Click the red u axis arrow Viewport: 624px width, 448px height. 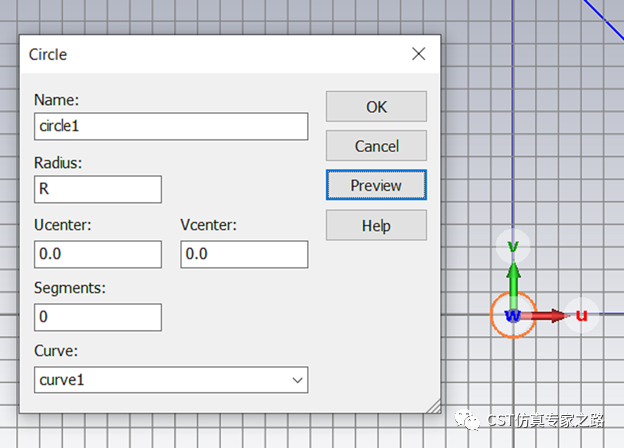[x=547, y=316]
